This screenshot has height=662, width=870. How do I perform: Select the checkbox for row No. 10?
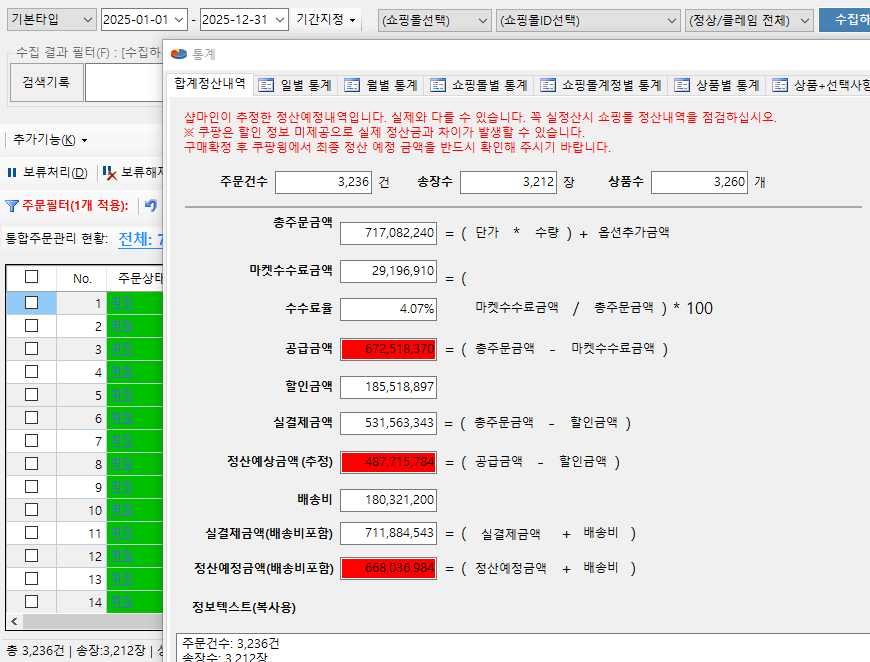click(x=32, y=510)
